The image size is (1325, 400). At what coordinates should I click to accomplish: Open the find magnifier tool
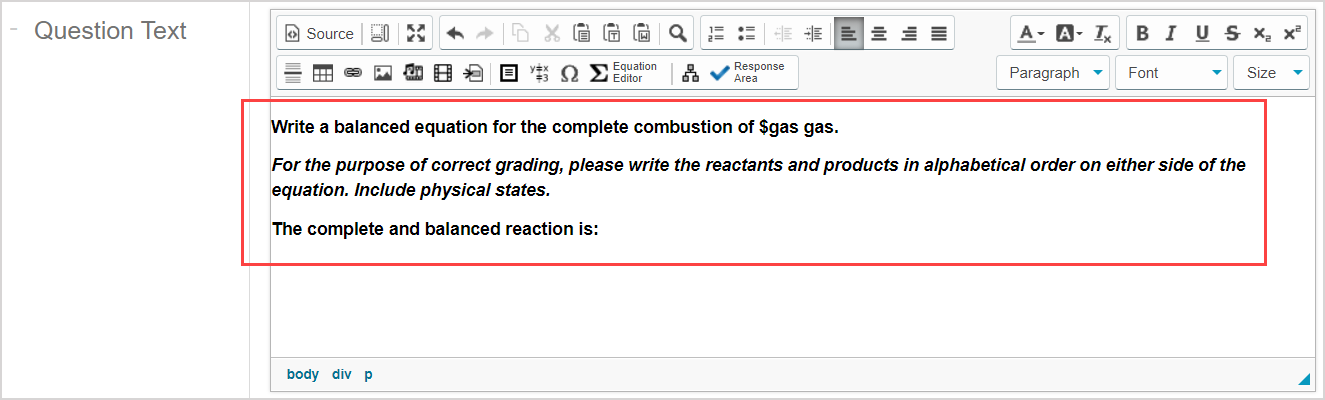(678, 33)
